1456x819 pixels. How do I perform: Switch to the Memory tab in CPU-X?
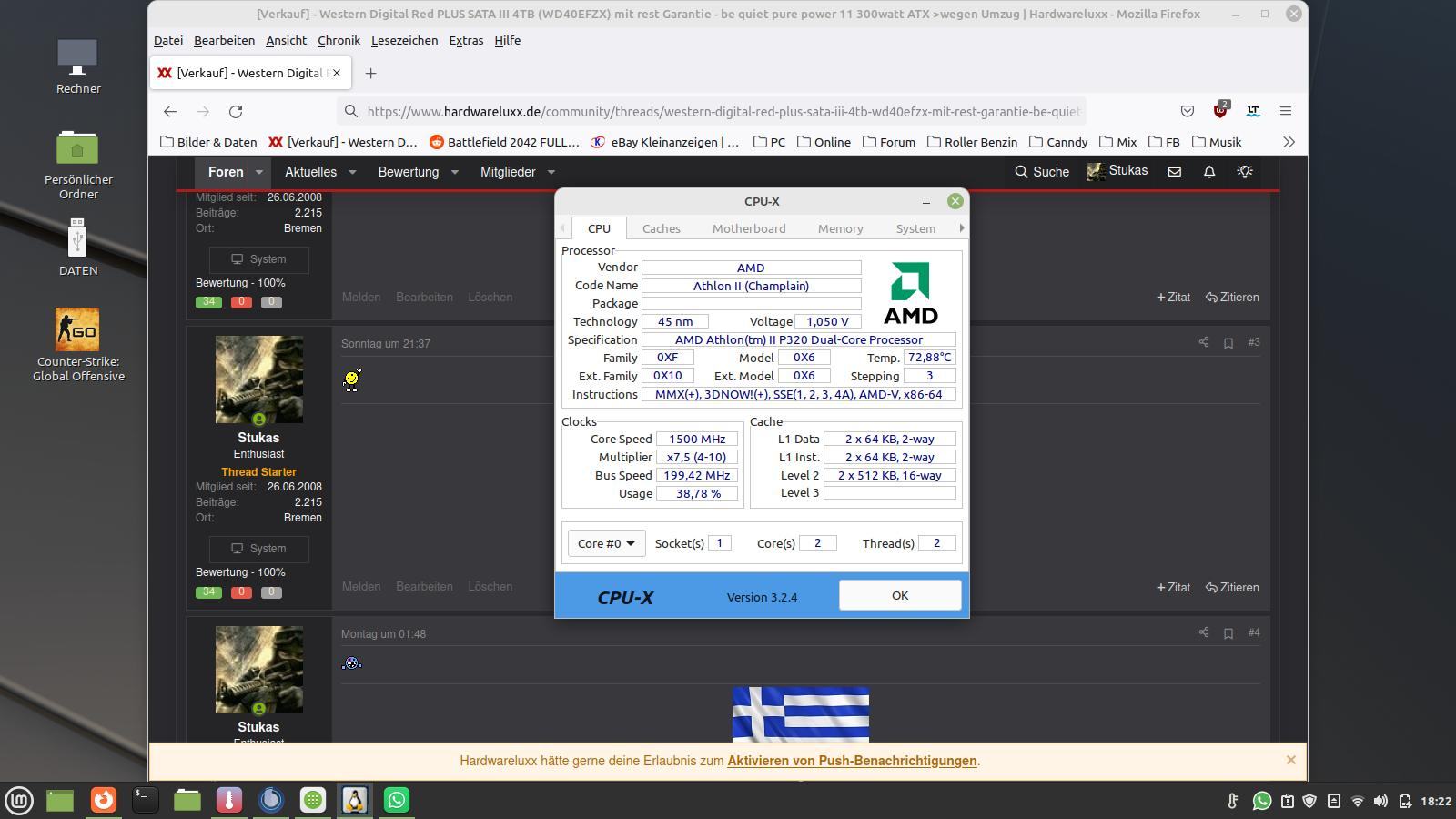pos(840,228)
